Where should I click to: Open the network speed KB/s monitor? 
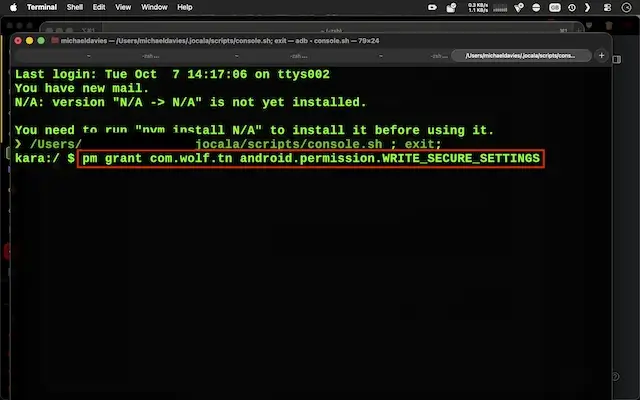478,7
